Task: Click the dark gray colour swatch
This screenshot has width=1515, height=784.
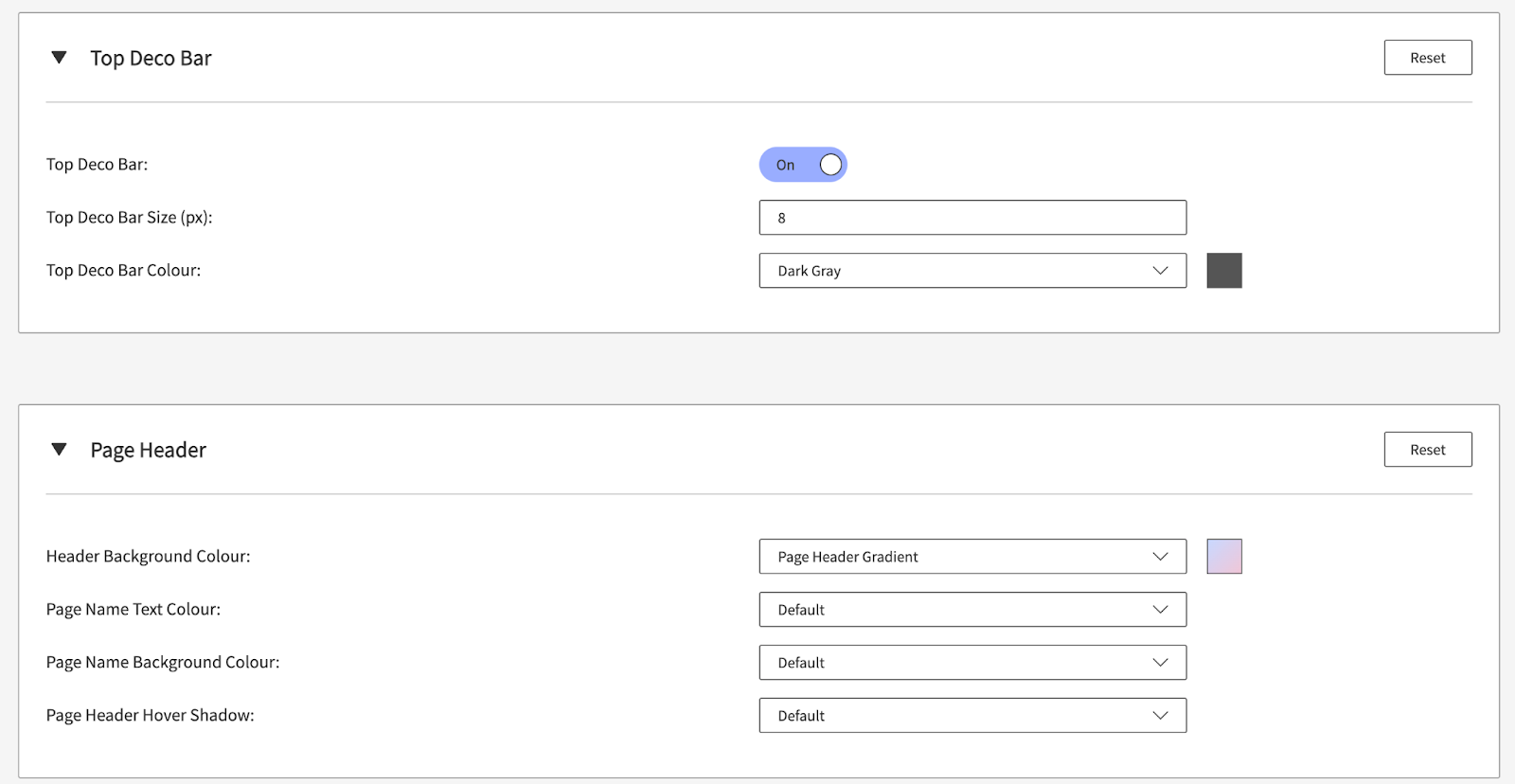Action: (x=1223, y=271)
